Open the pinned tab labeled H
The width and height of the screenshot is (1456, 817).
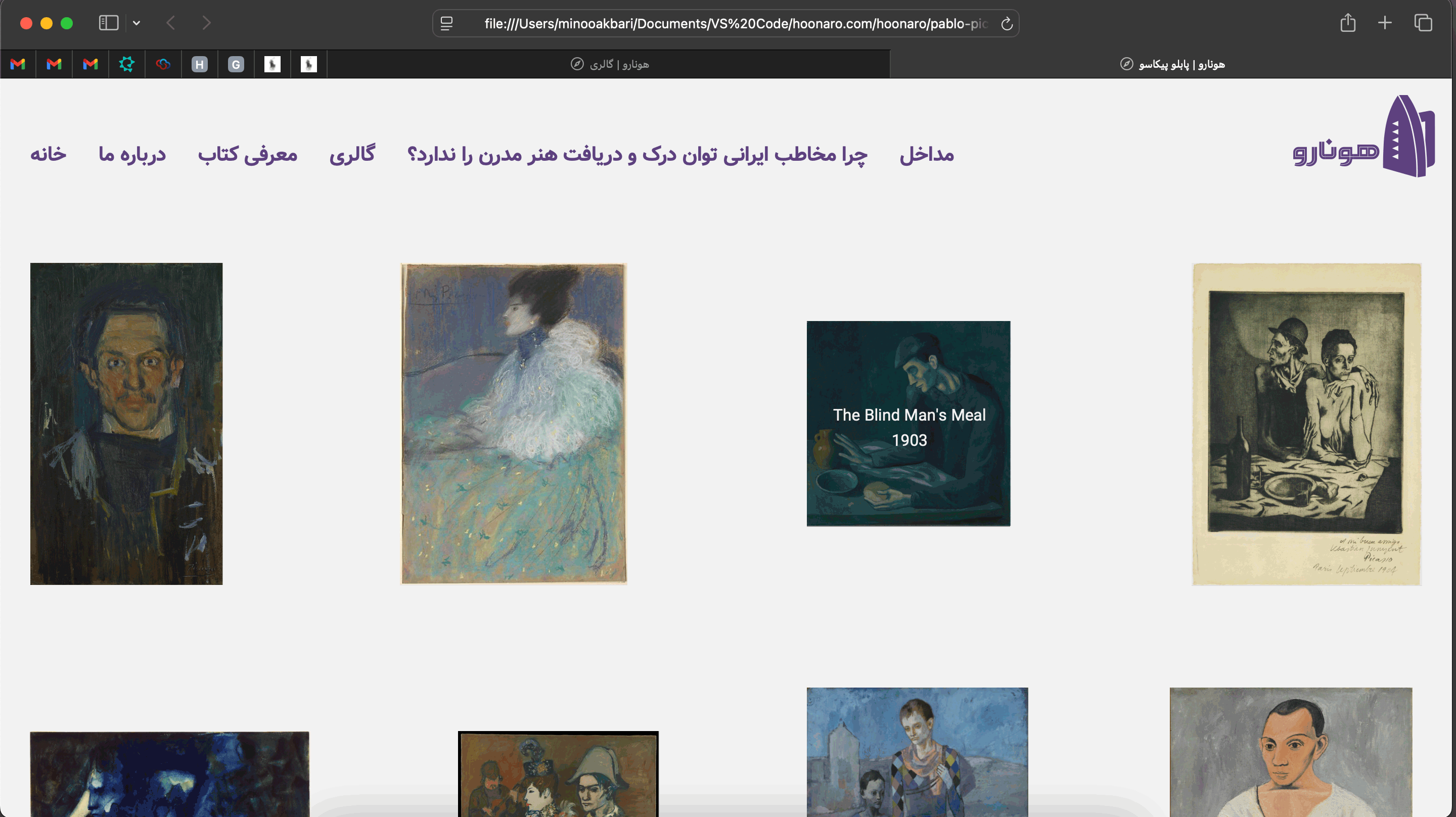click(x=200, y=64)
